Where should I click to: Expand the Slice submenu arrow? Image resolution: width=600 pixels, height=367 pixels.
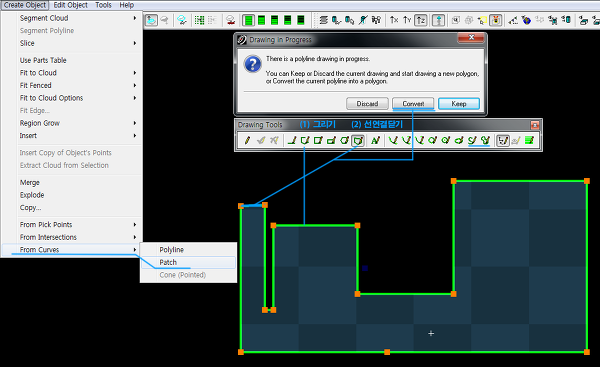(135, 43)
